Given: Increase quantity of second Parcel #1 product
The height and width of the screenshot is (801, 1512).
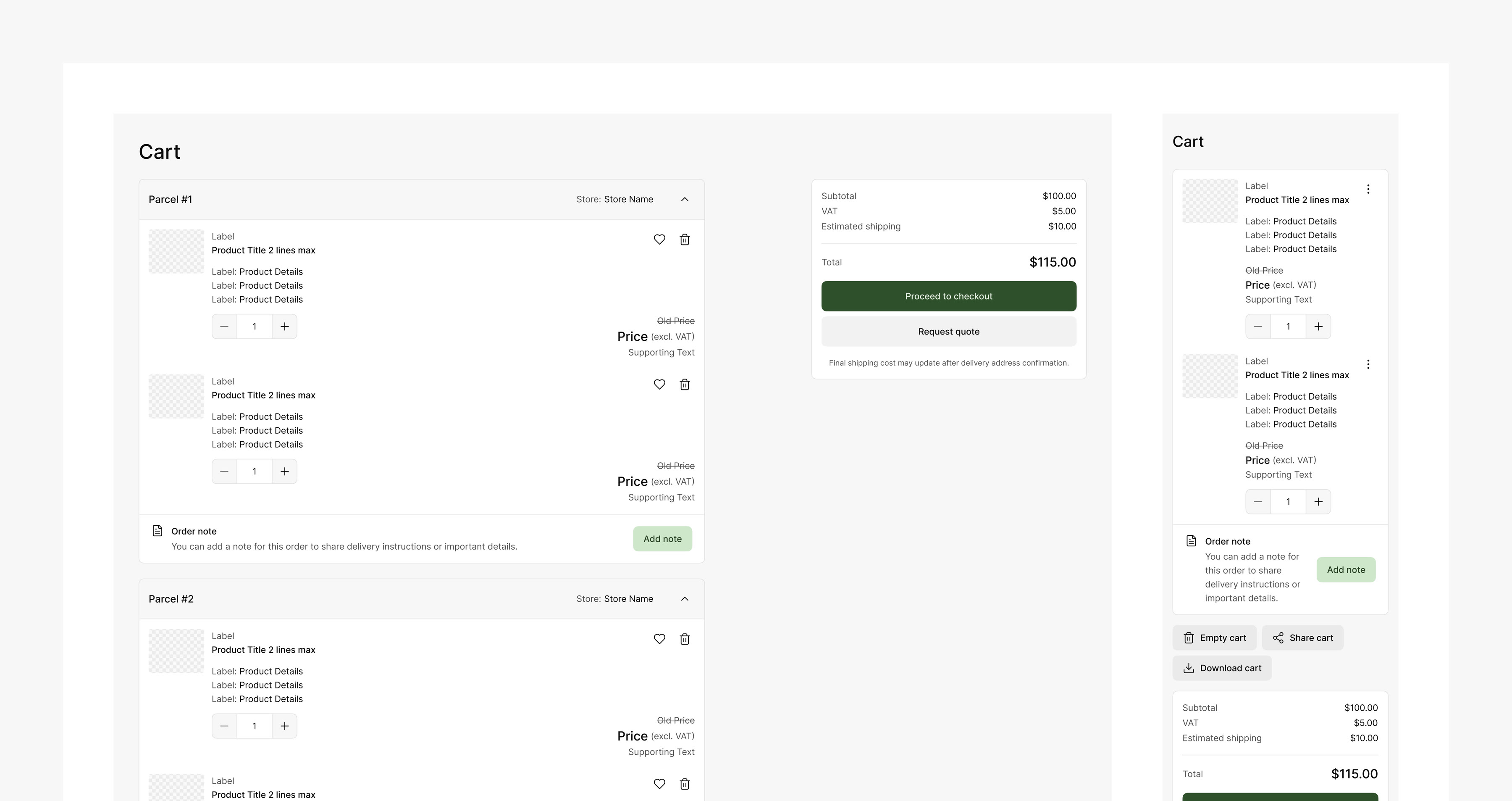Looking at the screenshot, I should pyautogui.click(x=285, y=472).
